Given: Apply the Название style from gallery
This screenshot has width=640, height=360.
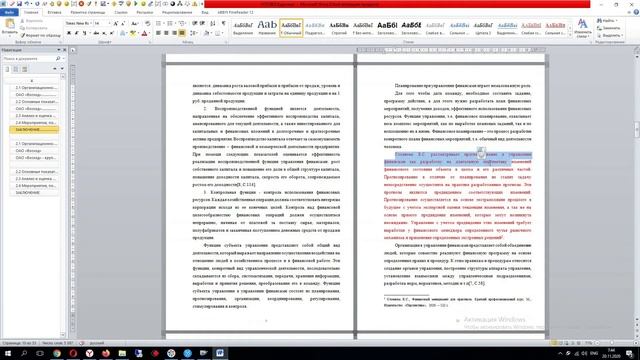Looking at the screenshot, I should (267, 28).
